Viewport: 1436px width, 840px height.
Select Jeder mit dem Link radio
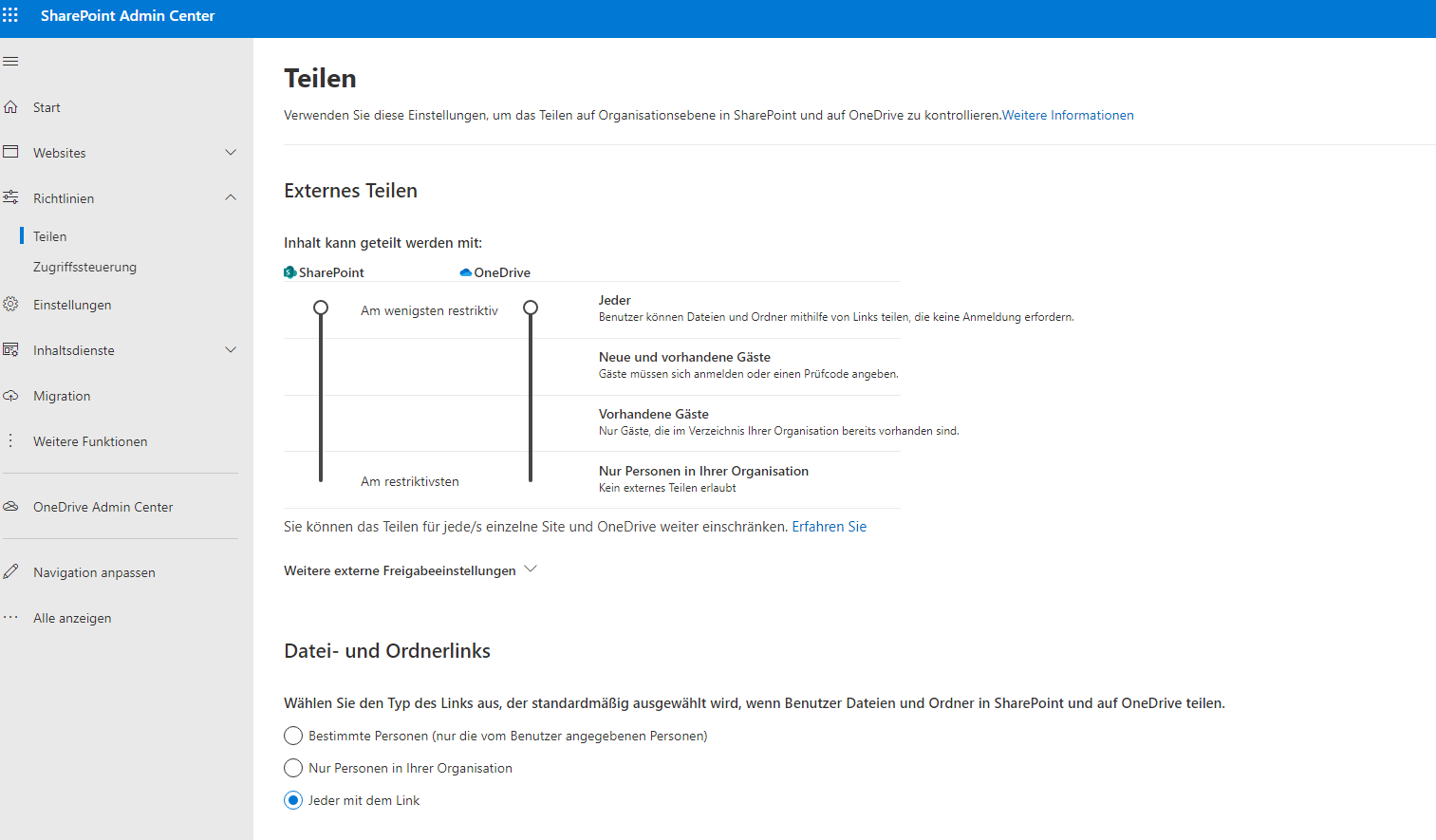point(293,800)
